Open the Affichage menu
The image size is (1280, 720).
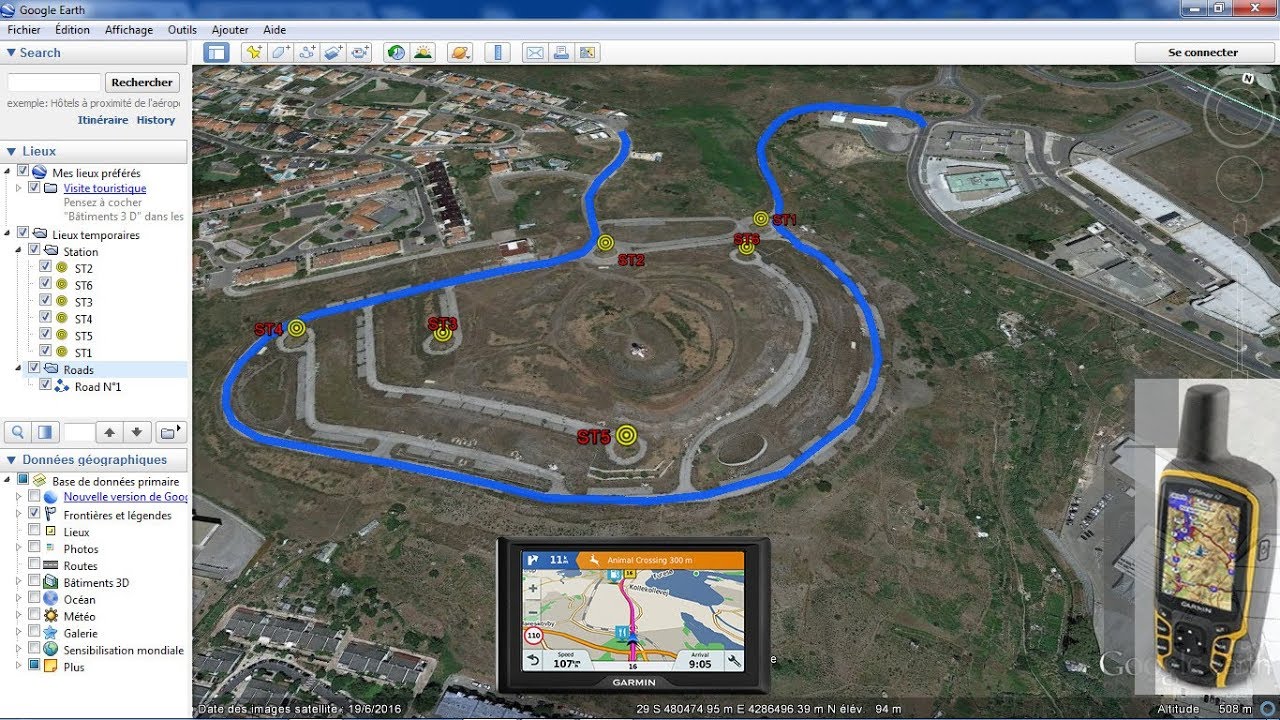[x=129, y=30]
